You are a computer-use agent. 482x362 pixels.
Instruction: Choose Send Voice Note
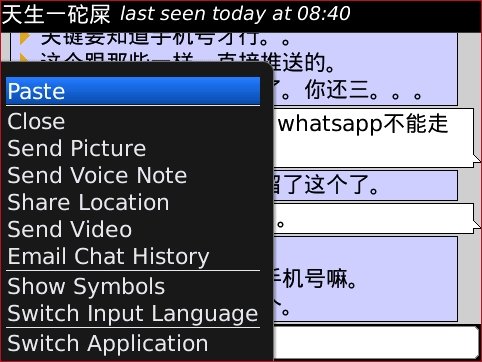coord(133,175)
